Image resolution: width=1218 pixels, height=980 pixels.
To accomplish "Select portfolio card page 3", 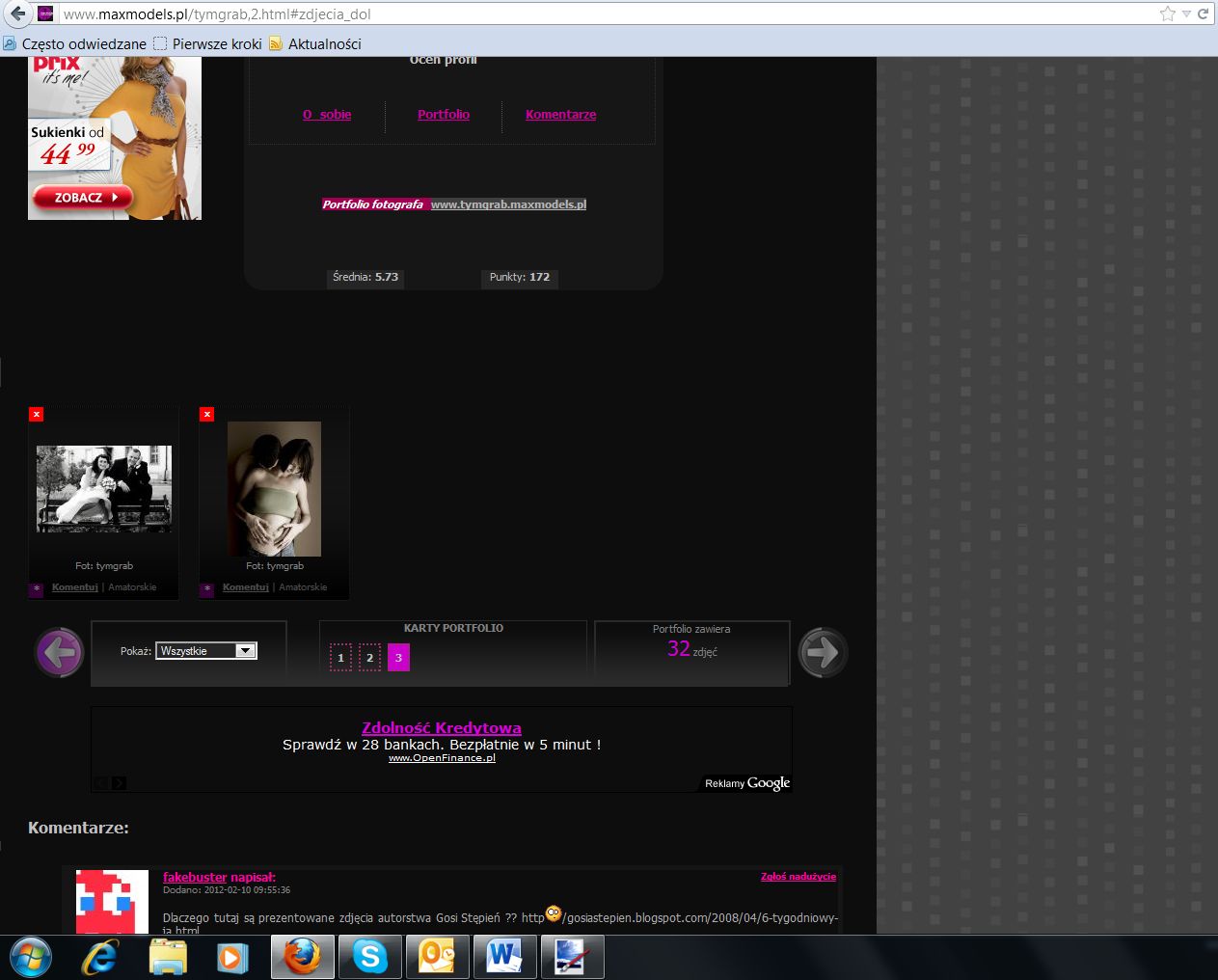I will (398, 658).
